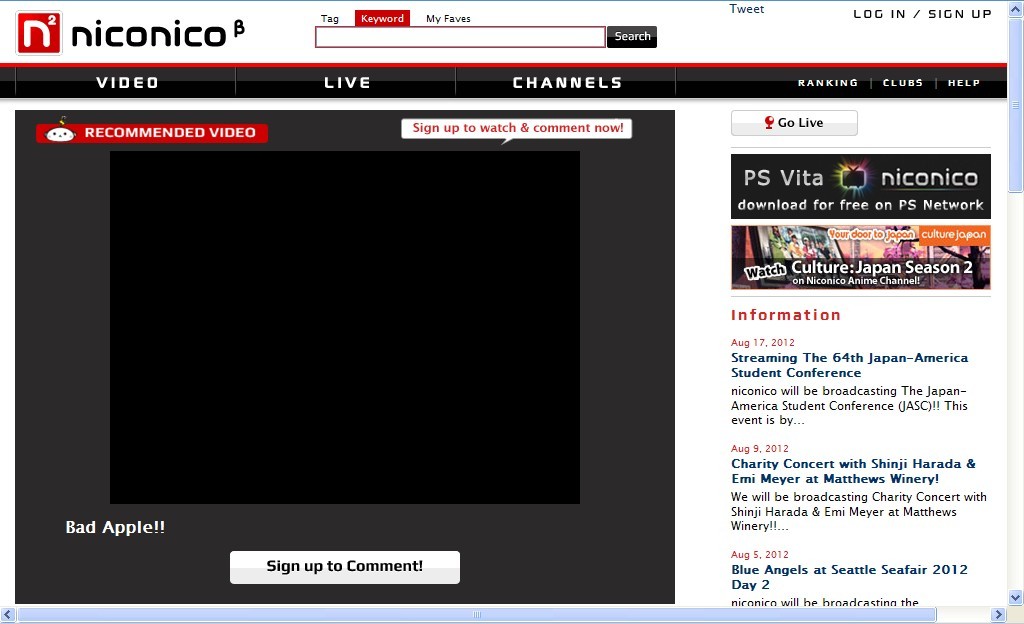Open the PS Vita niconico banner

point(860,186)
